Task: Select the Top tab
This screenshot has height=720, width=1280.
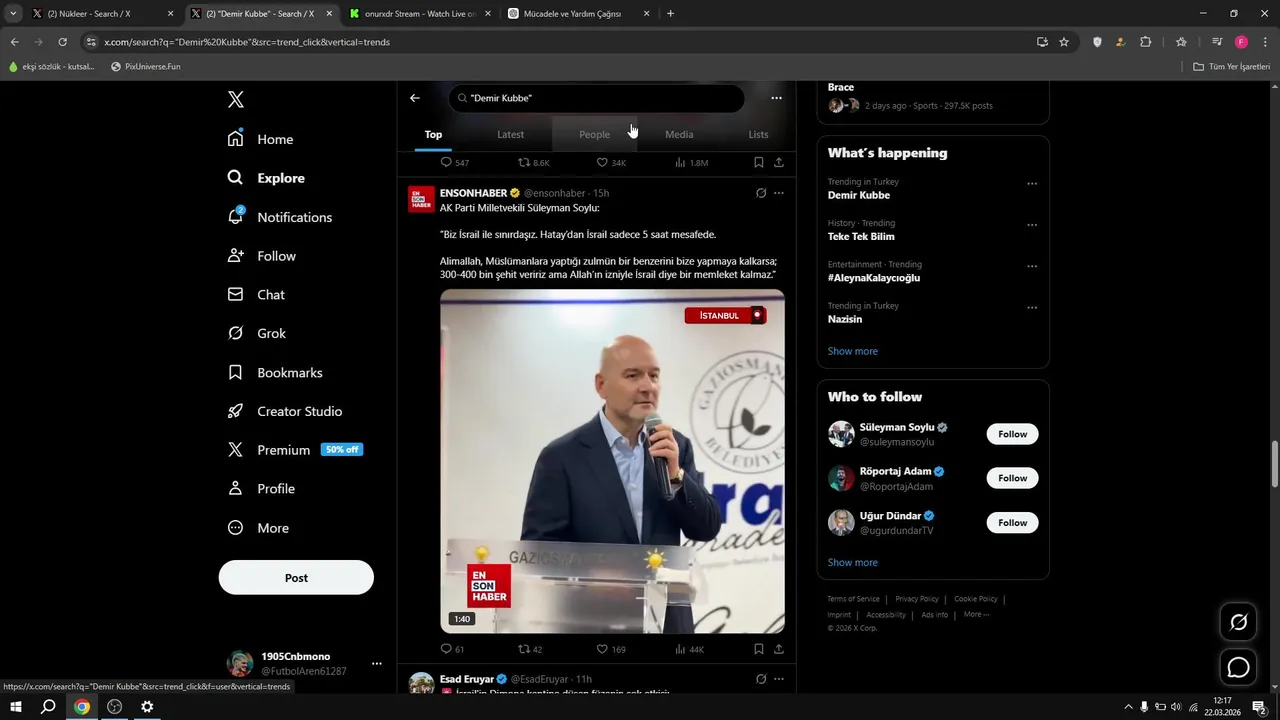Action: (433, 134)
